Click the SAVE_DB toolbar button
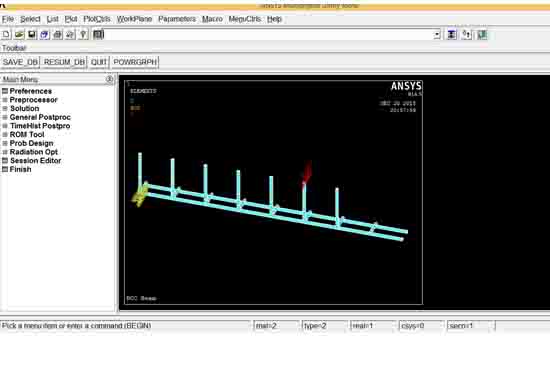This screenshot has height=370, width=550. coord(20,62)
